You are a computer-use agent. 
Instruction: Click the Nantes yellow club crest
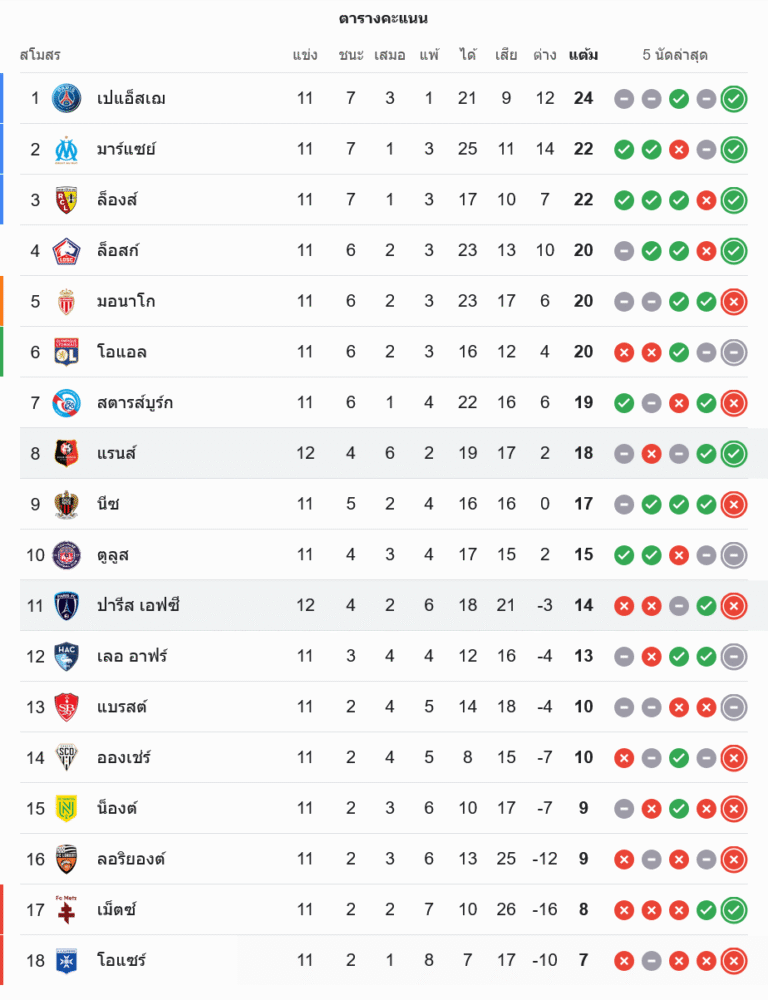(66, 808)
